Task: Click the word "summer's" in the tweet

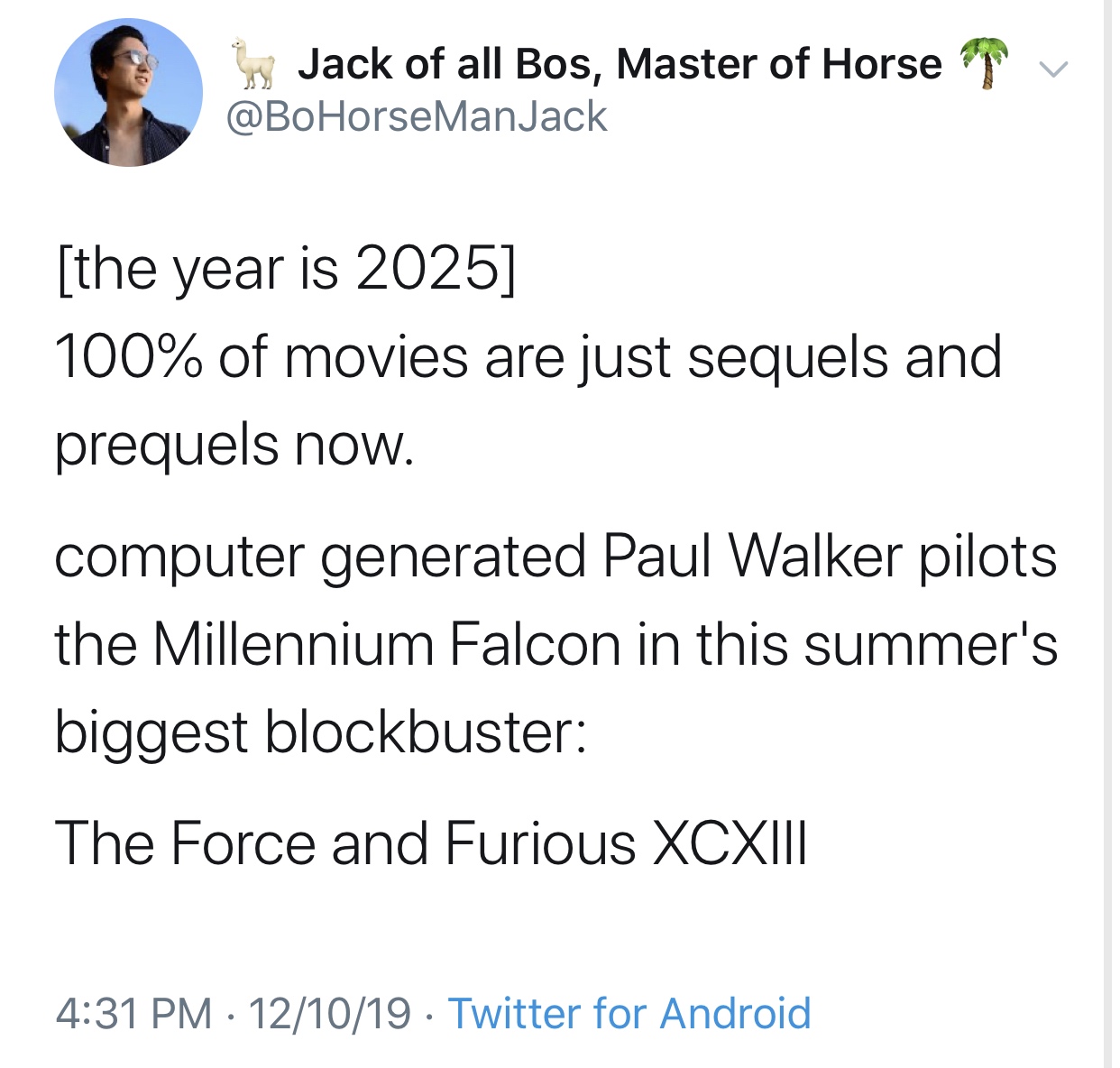Action: point(930,644)
